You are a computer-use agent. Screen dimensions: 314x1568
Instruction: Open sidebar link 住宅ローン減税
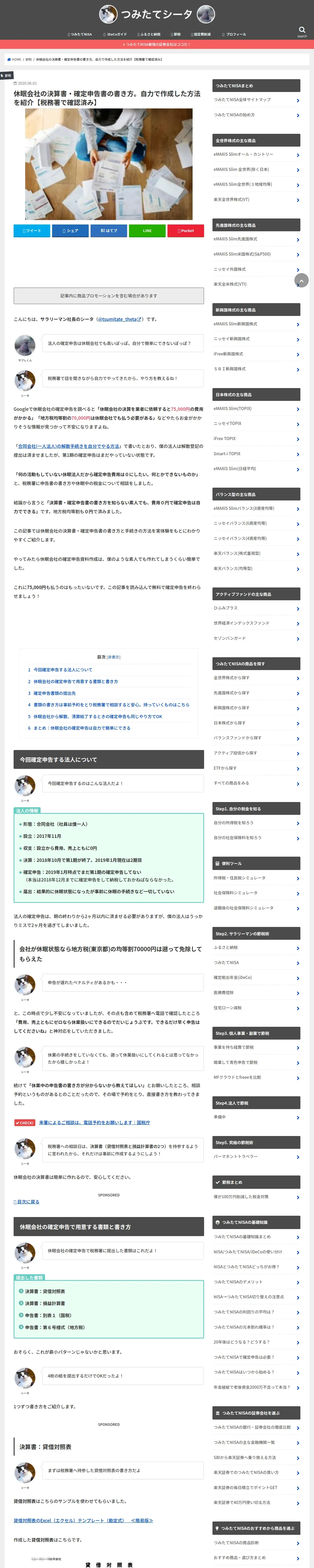(x=227, y=1007)
